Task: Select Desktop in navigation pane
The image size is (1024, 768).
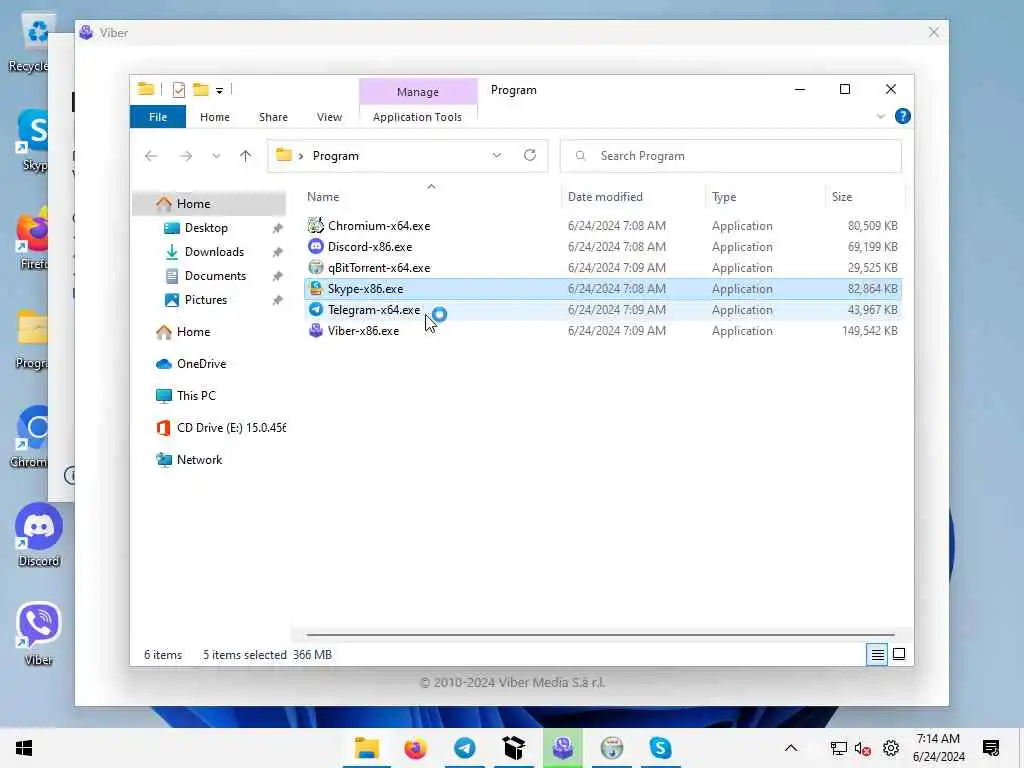Action: (208, 228)
